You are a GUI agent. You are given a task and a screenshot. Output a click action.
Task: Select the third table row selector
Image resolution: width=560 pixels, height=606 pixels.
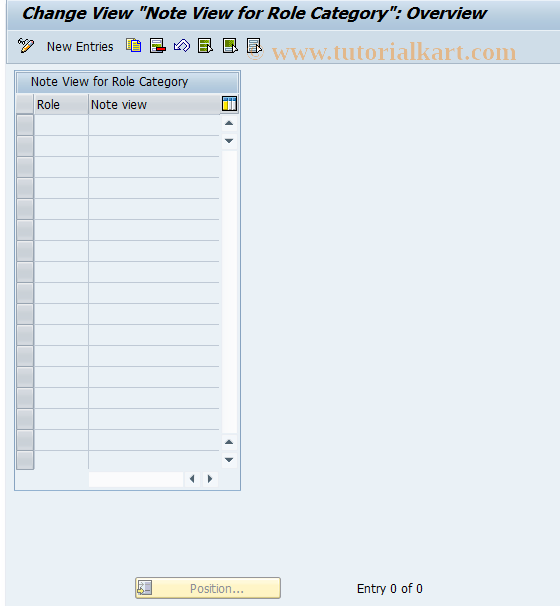(25, 167)
